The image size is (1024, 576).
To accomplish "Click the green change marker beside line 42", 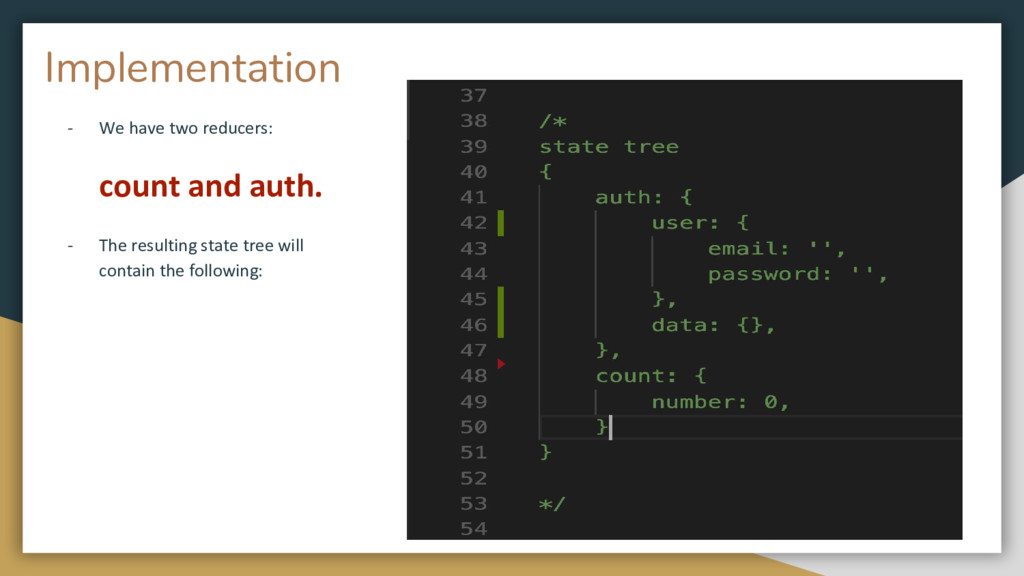I will point(501,223).
